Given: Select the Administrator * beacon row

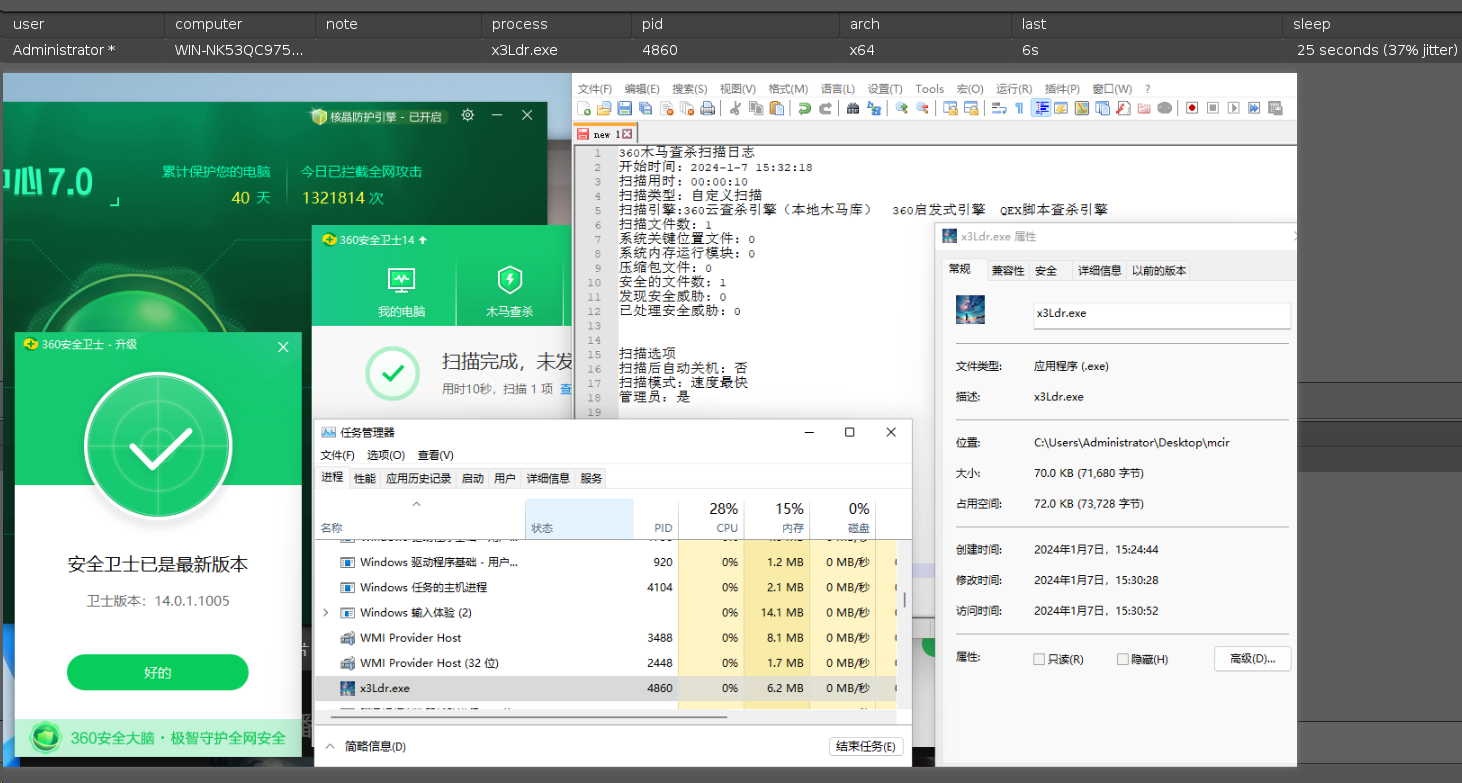Looking at the screenshot, I should point(731,50).
